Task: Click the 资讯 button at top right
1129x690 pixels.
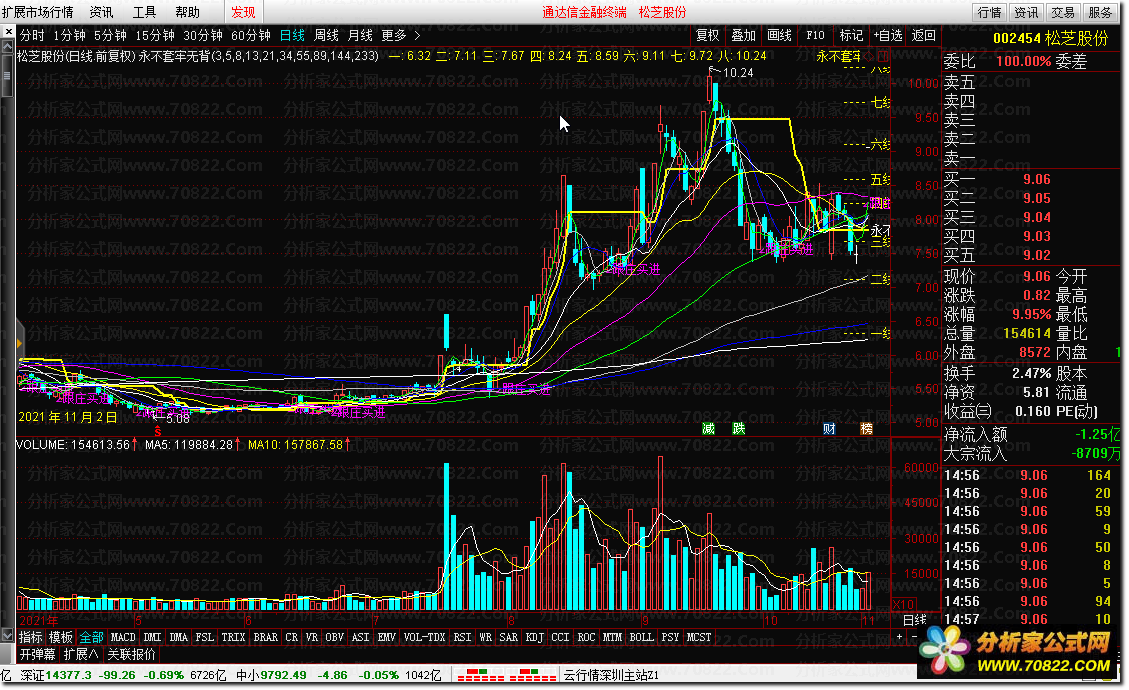Action: coord(1026,12)
